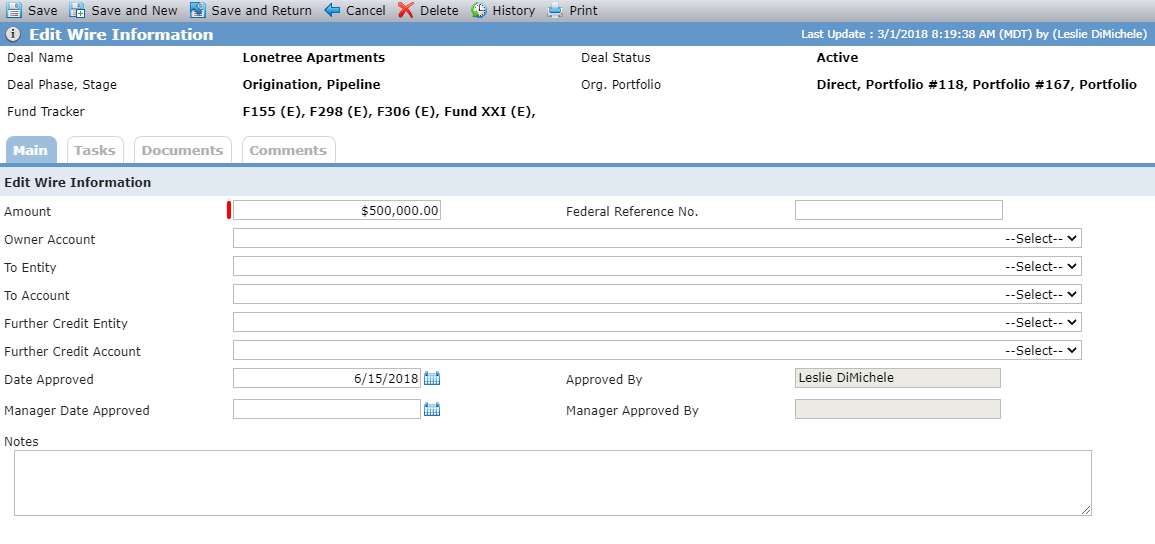Switch to the Main tab
The image size is (1155, 544).
pos(31,150)
